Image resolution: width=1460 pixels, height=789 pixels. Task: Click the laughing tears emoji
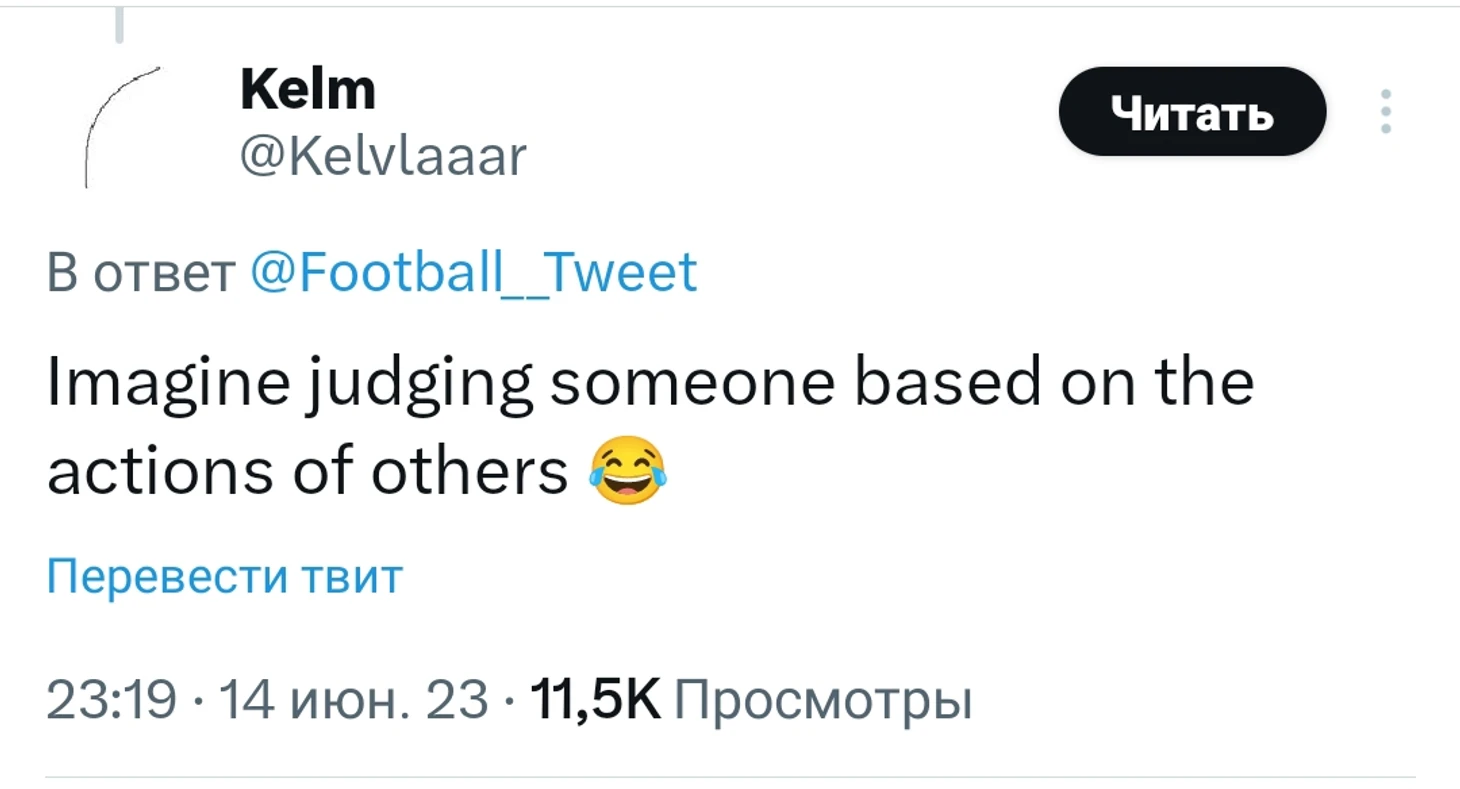click(x=629, y=470)
